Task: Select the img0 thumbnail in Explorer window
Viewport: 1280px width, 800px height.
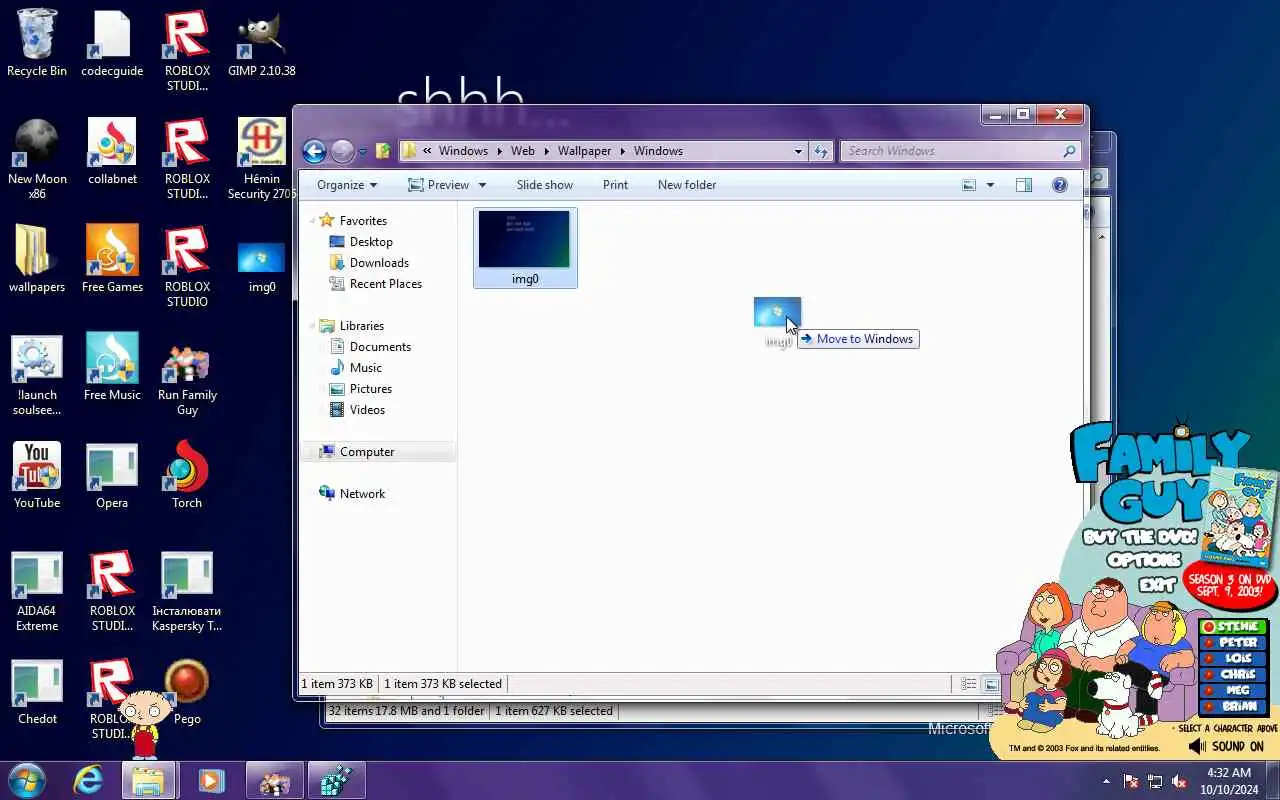Action: 525,248
